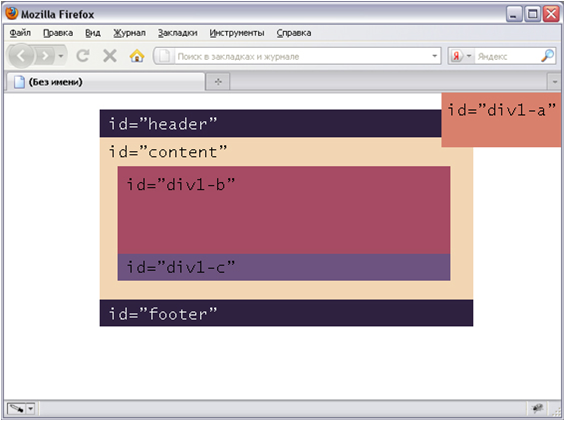Viewport: 565px width, 421px height.
Task: Open the Yandex search engine dropdown
Action: pos(461,56)
